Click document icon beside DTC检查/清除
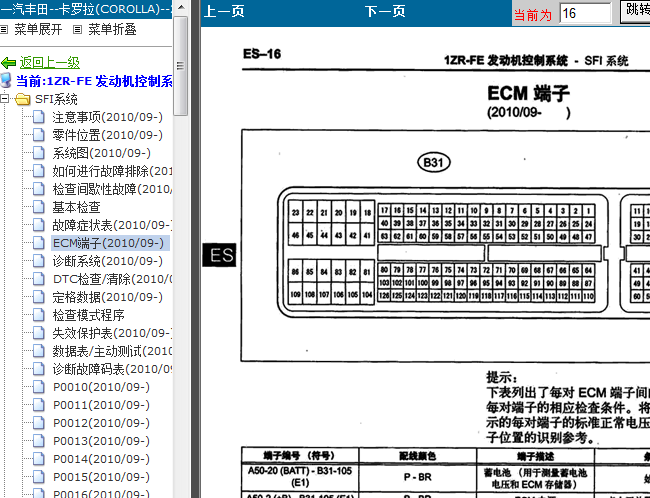650x498 pixels. pyautogui.click(x=39, y=279)
